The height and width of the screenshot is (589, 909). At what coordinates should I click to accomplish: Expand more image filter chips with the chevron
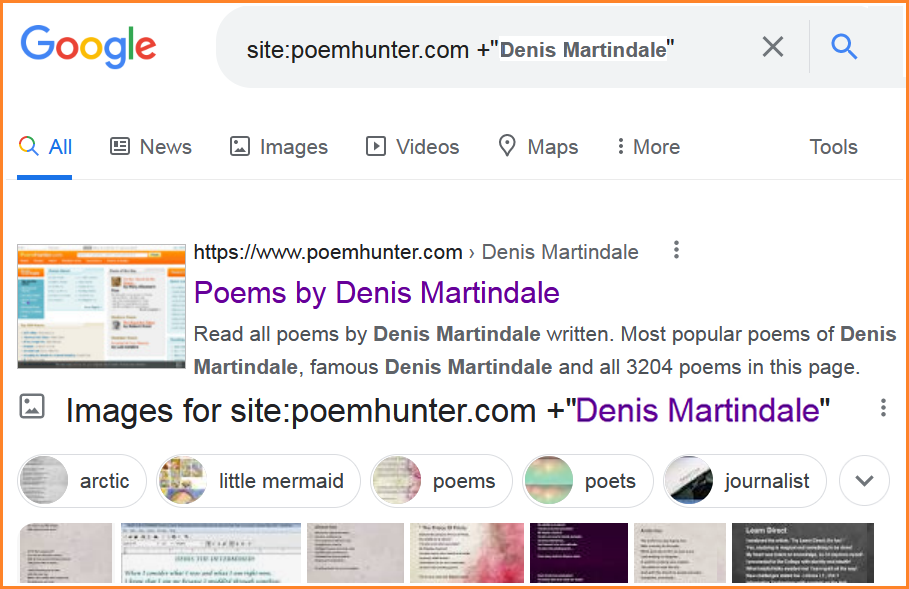click(864, 481)
